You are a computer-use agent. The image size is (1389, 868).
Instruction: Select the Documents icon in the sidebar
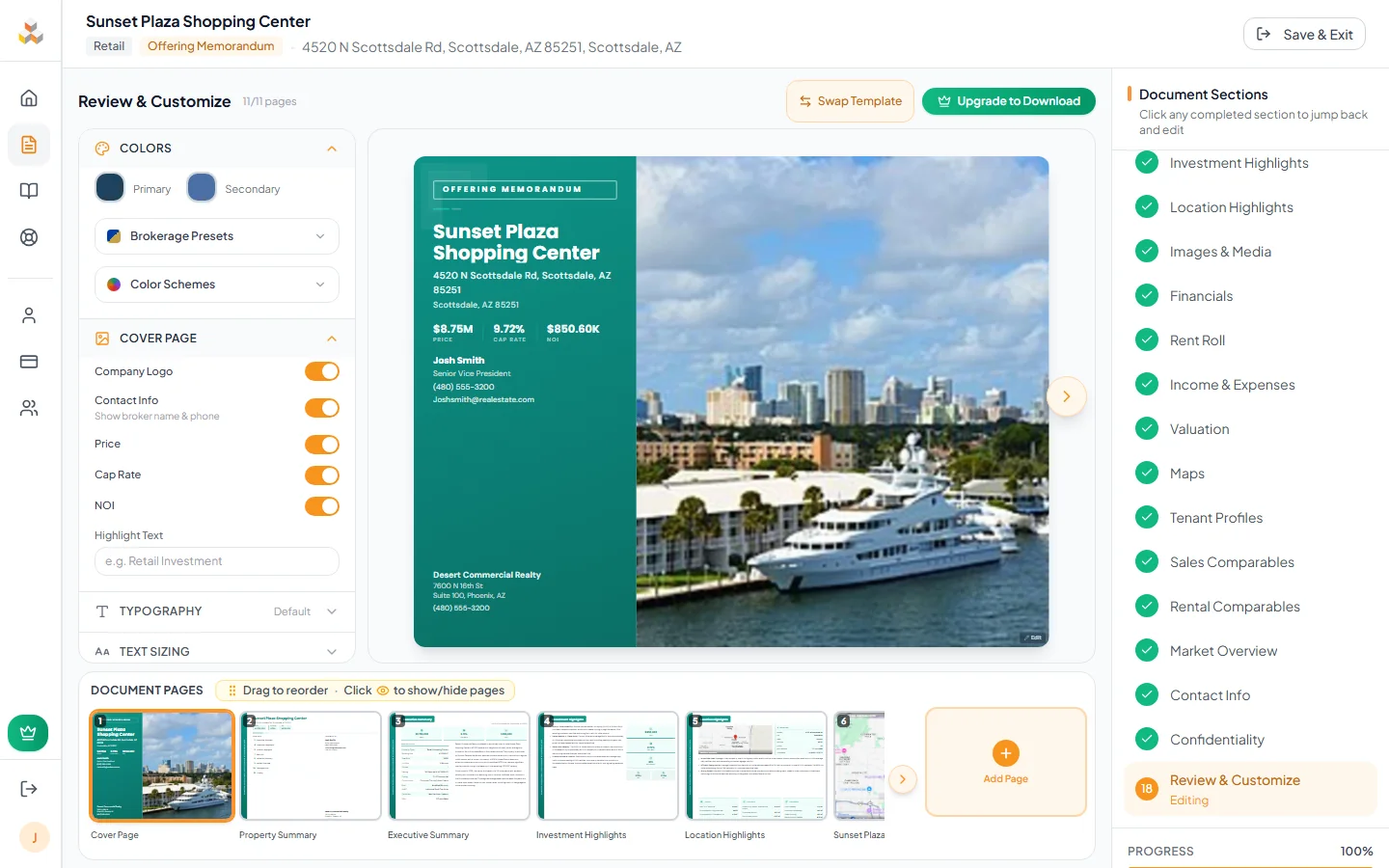coord(30,144)
